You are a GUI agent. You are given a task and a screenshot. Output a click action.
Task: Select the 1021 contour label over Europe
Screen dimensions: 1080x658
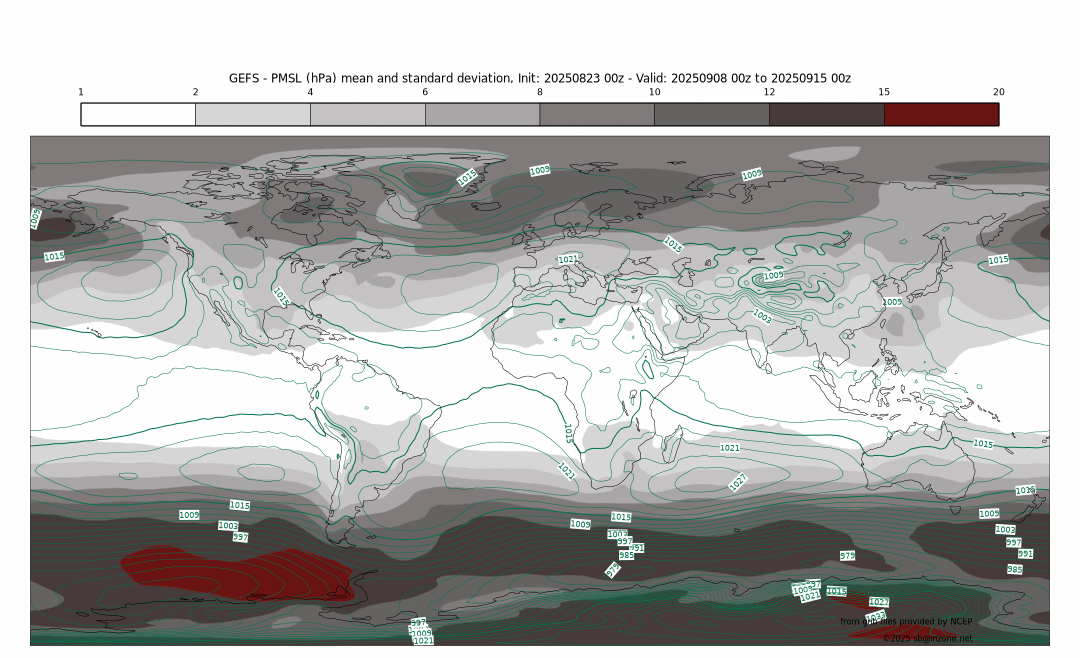coord(567,259)
